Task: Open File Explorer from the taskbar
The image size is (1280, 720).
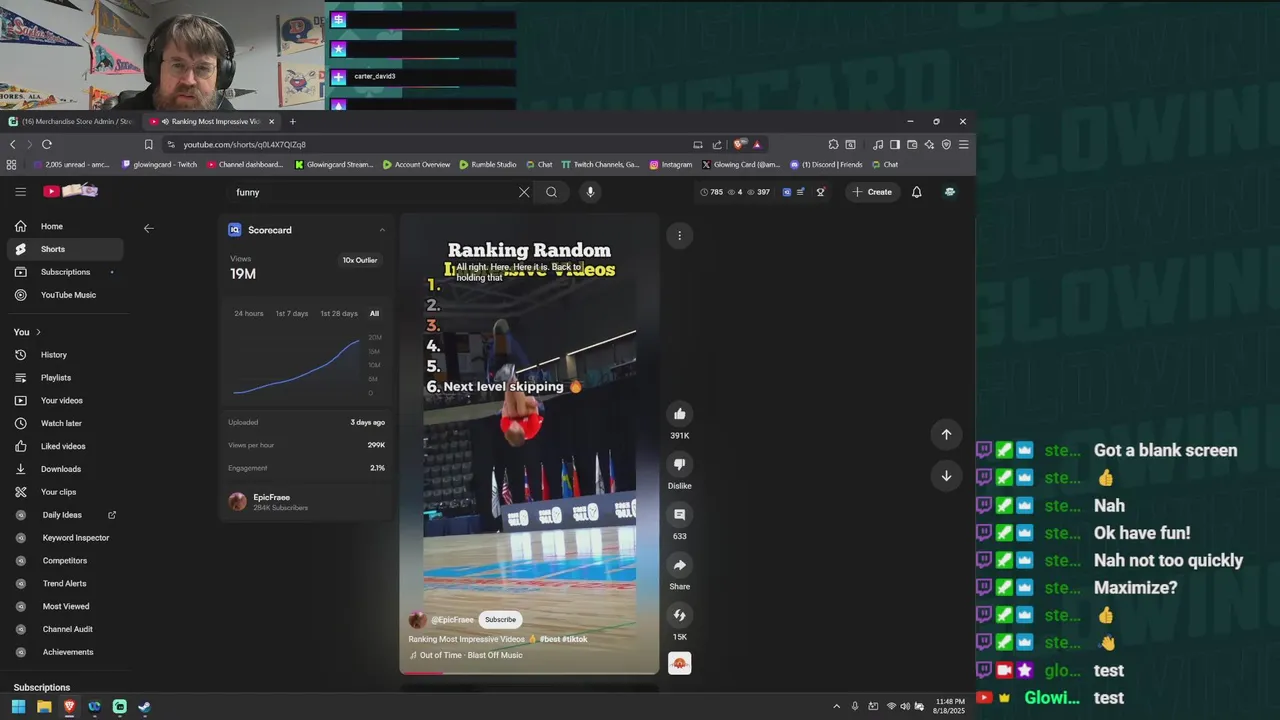Action: (44, 707)
